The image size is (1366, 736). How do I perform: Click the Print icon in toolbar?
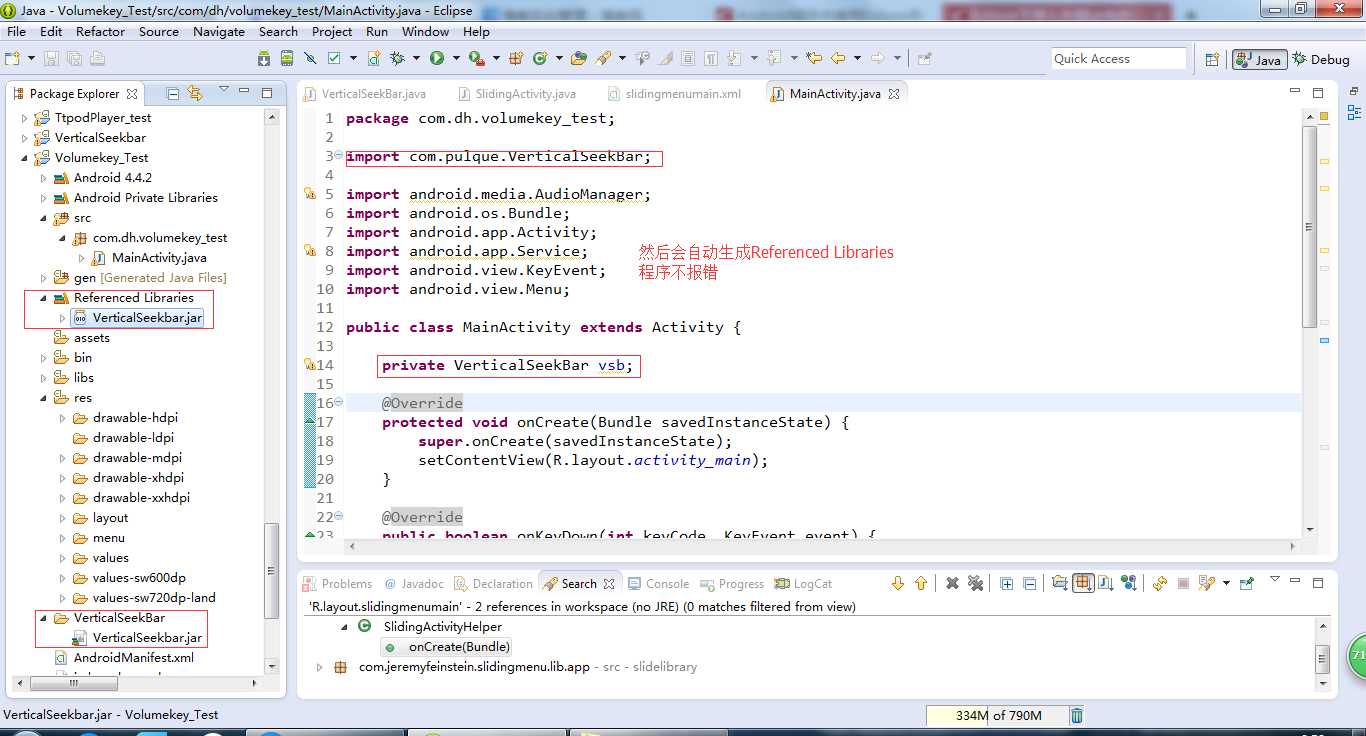[x=97, y=58]
